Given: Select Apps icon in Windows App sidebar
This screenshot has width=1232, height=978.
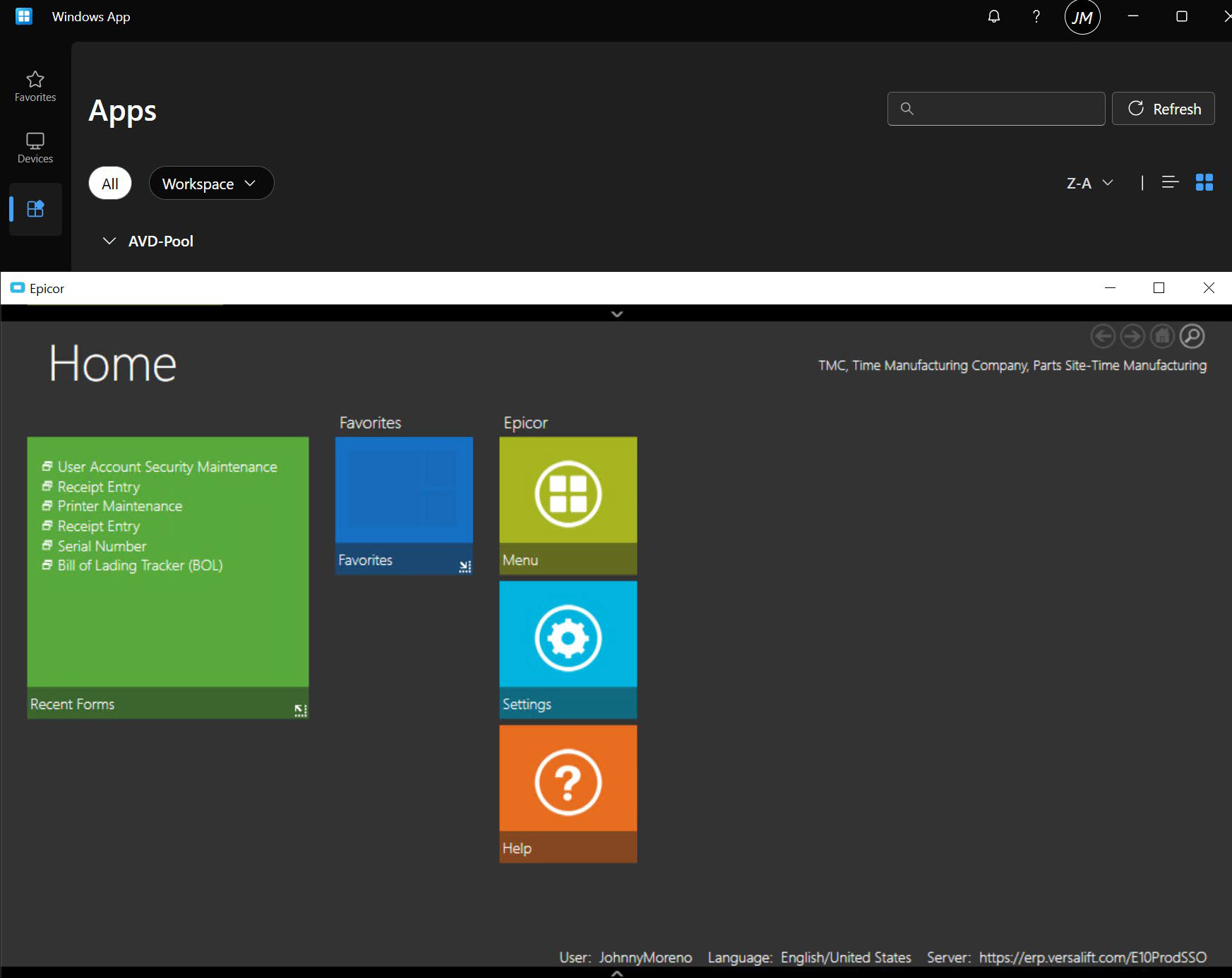Looking at the screenshot, I should tap(35, 209).
